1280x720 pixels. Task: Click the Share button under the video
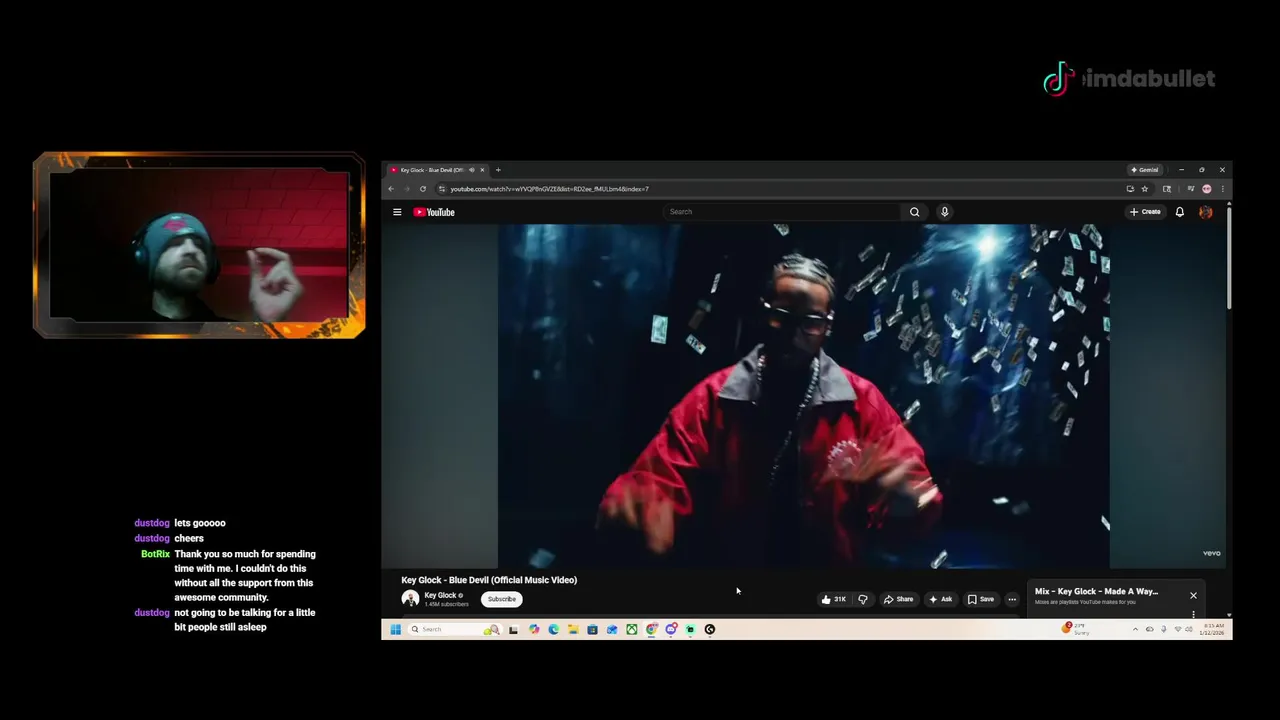click(898, 599)
